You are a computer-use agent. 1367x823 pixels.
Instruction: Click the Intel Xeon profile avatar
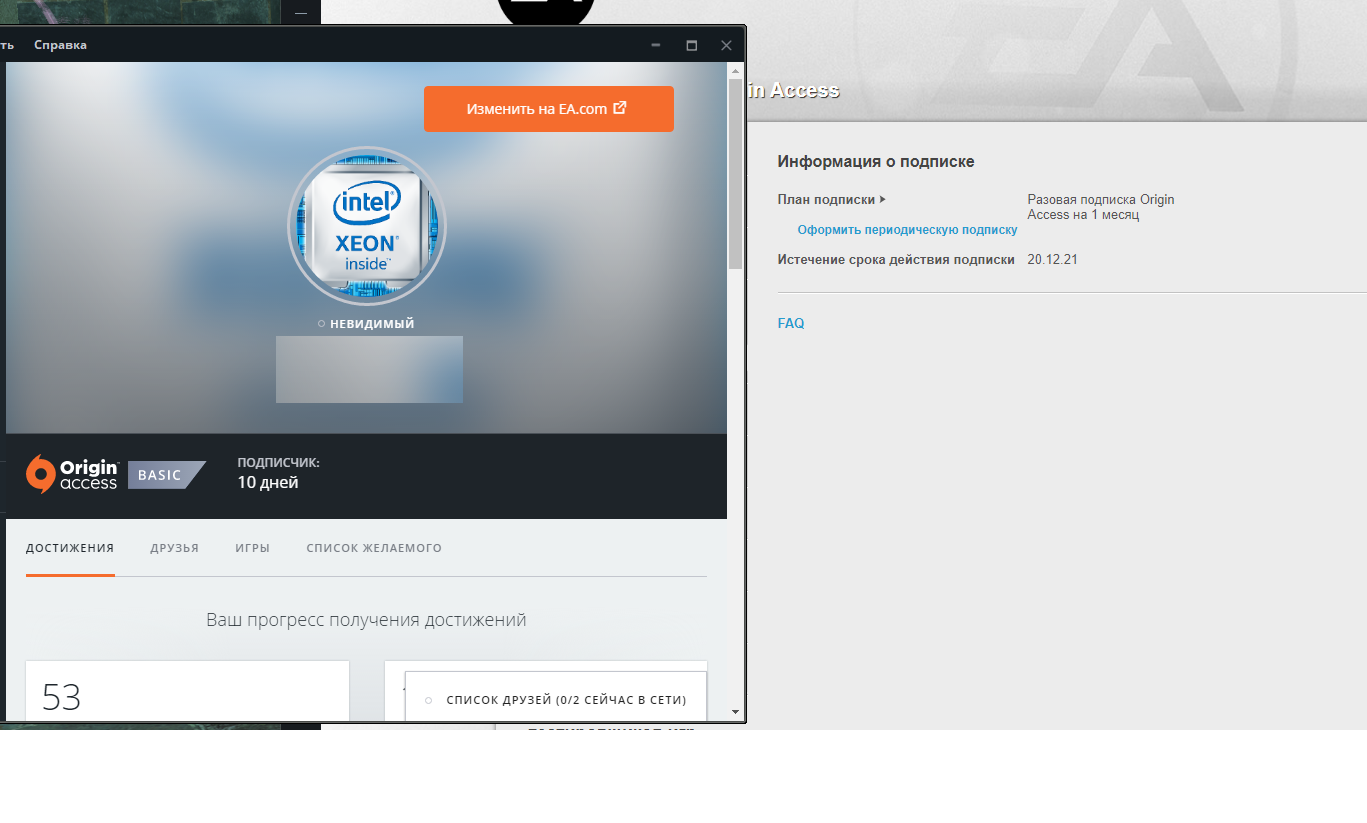pyautogui.click(x=367, y=226)
